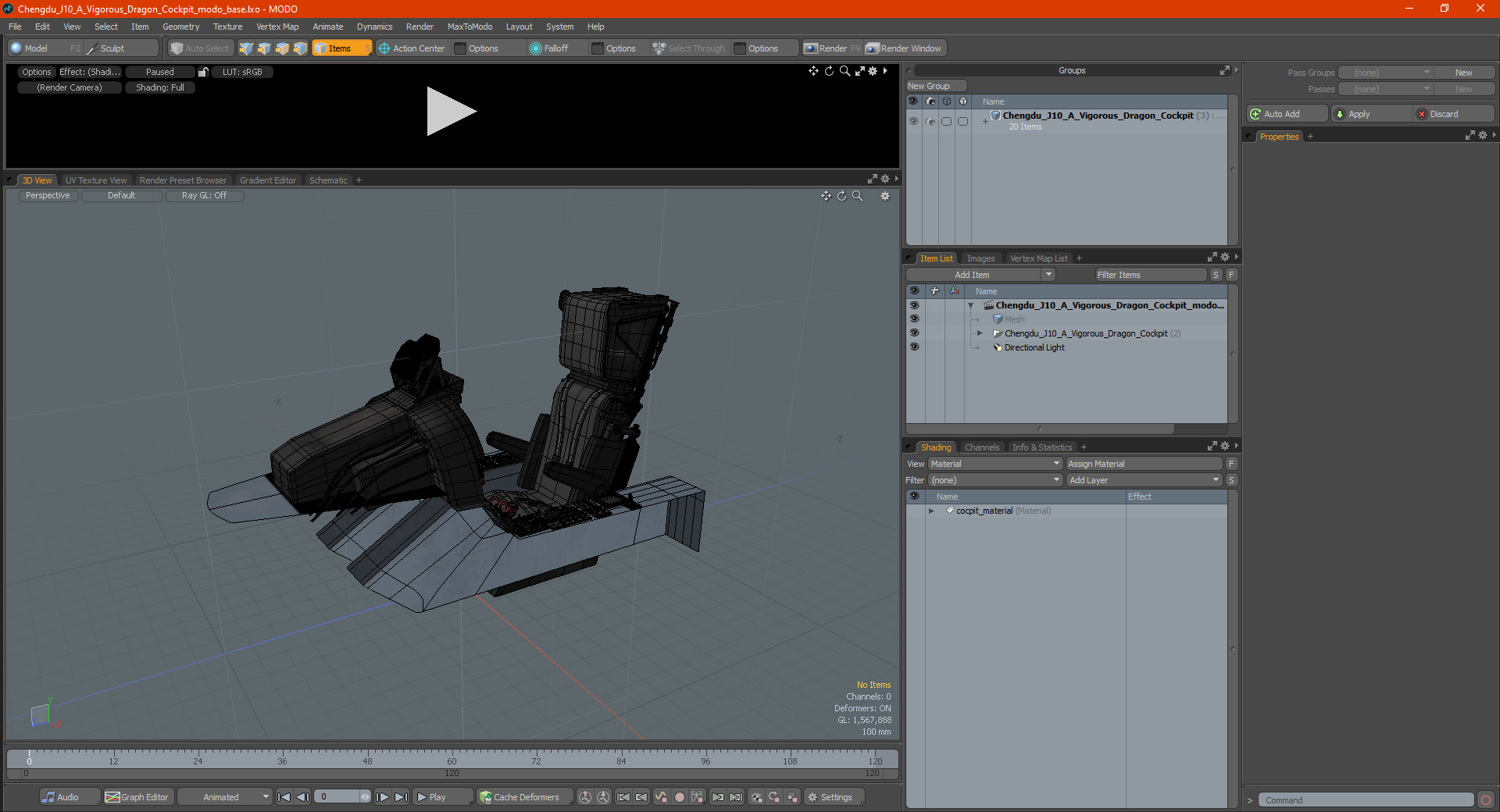Step to next frame button

382,797
